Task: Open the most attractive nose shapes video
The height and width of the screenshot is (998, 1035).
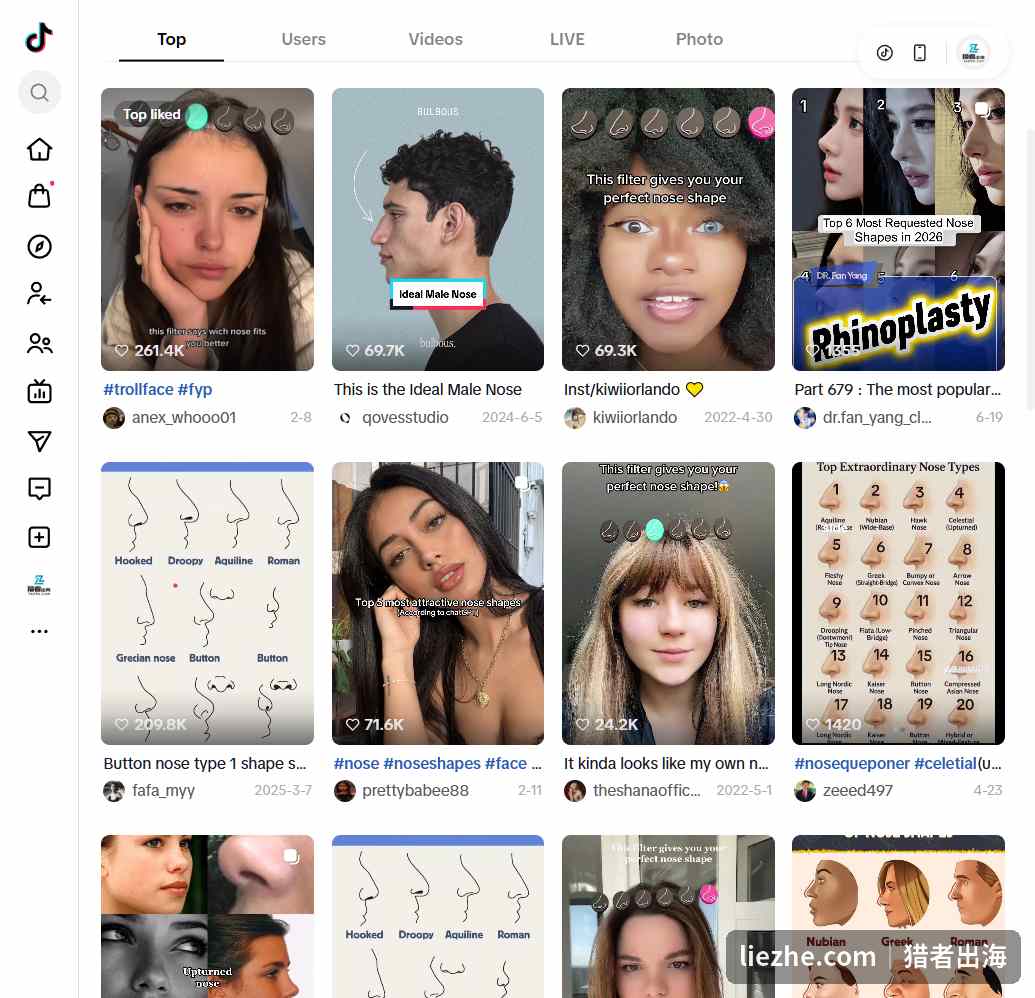Action: 438,603
